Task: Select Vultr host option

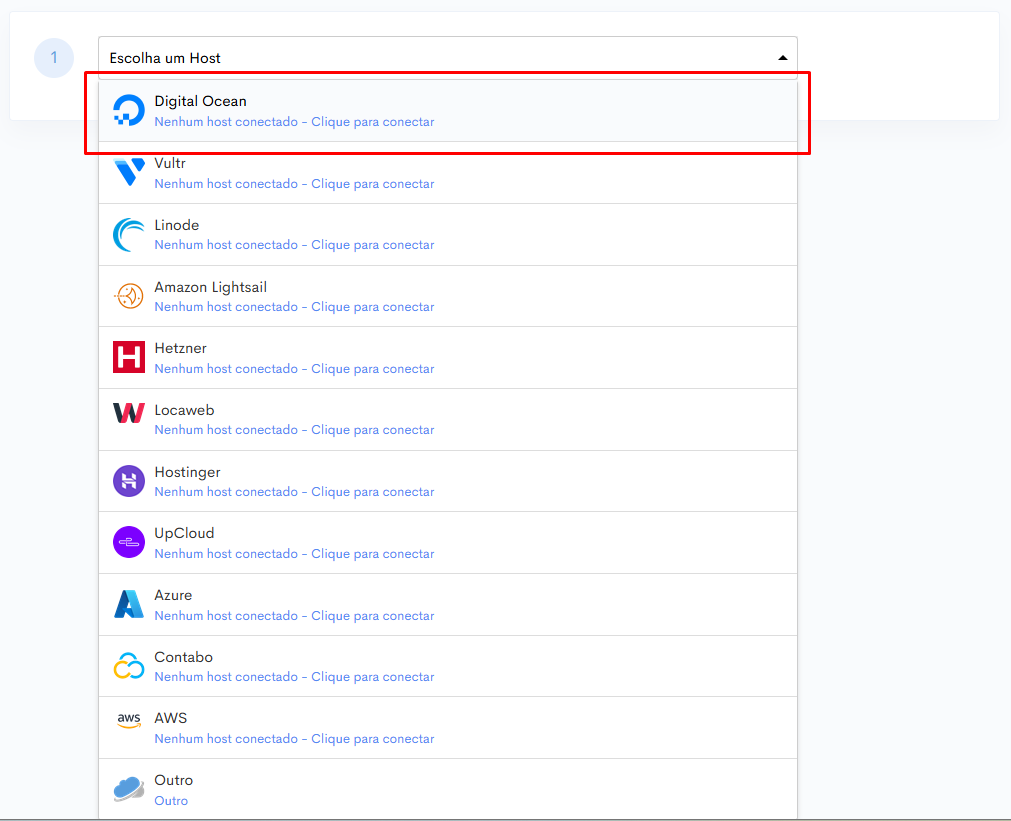Action: [x=447, y=173]
